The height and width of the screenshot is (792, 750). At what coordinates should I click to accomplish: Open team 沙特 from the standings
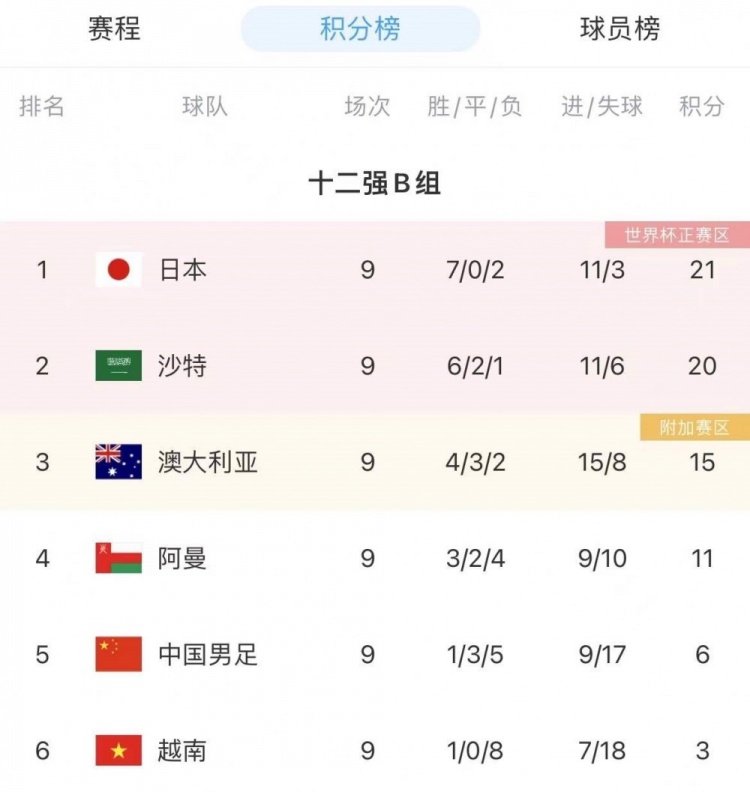(x=183, y=366)
